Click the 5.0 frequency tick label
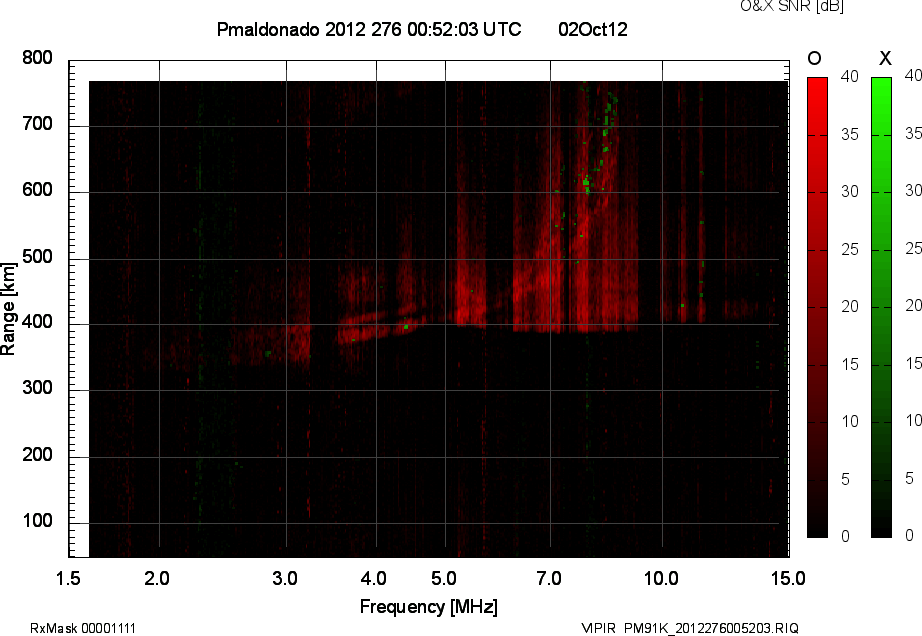This screenshot has height=636, width=922. (444, 578)
